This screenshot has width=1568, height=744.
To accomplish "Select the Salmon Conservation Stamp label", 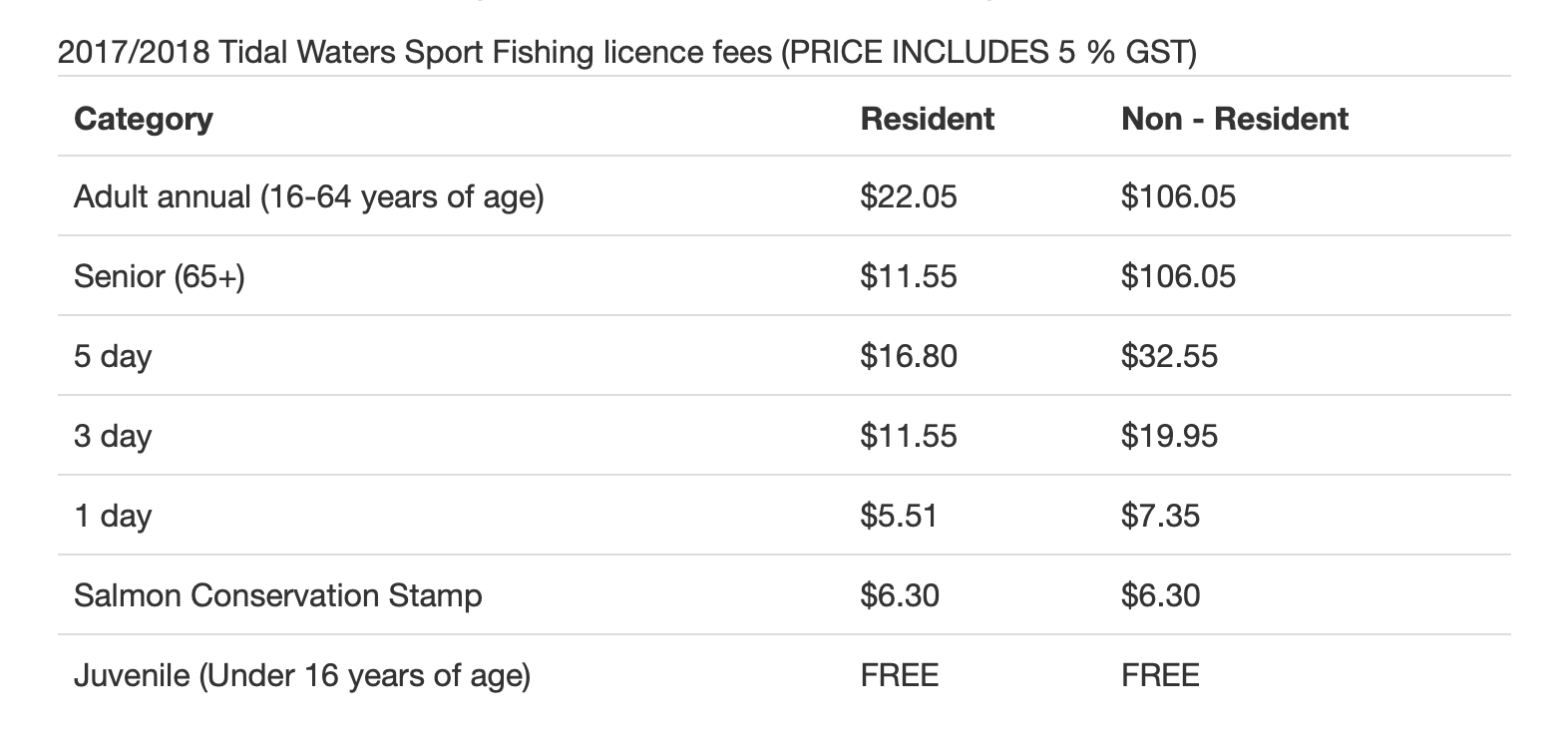I will tap(277, 595).
